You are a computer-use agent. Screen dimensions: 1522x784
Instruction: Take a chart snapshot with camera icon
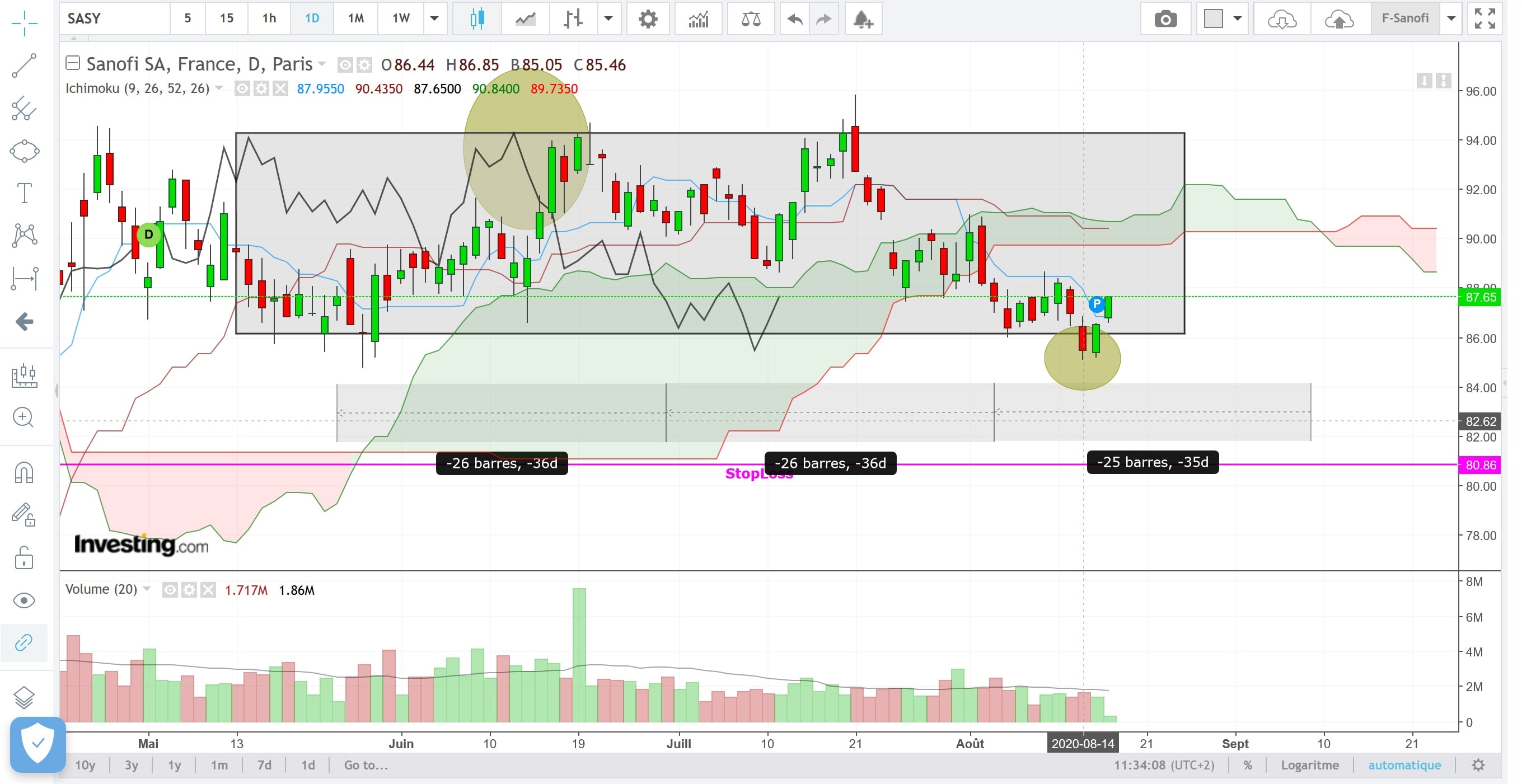click(1166, 20)
